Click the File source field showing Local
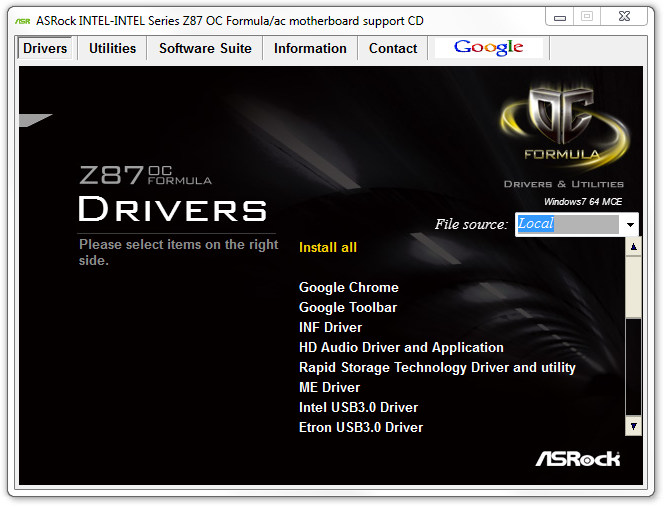Image resolution: width=667 pixels, height=509 pixels. tap(568, 224)
